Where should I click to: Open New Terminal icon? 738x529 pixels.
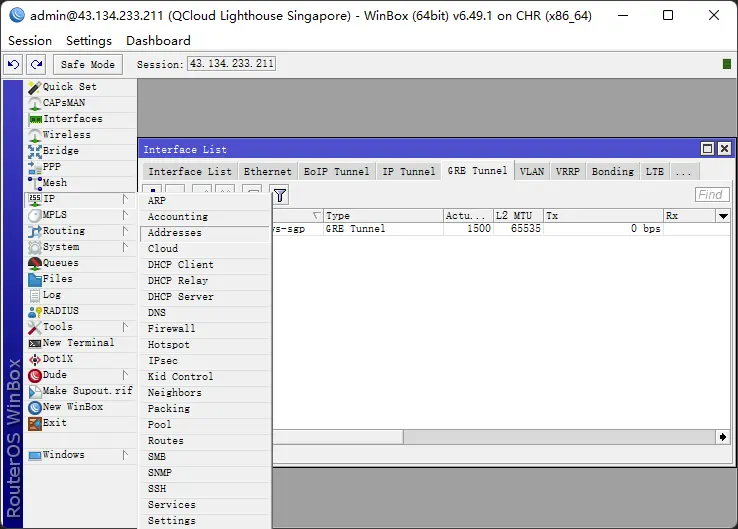(x=35, y=343)
